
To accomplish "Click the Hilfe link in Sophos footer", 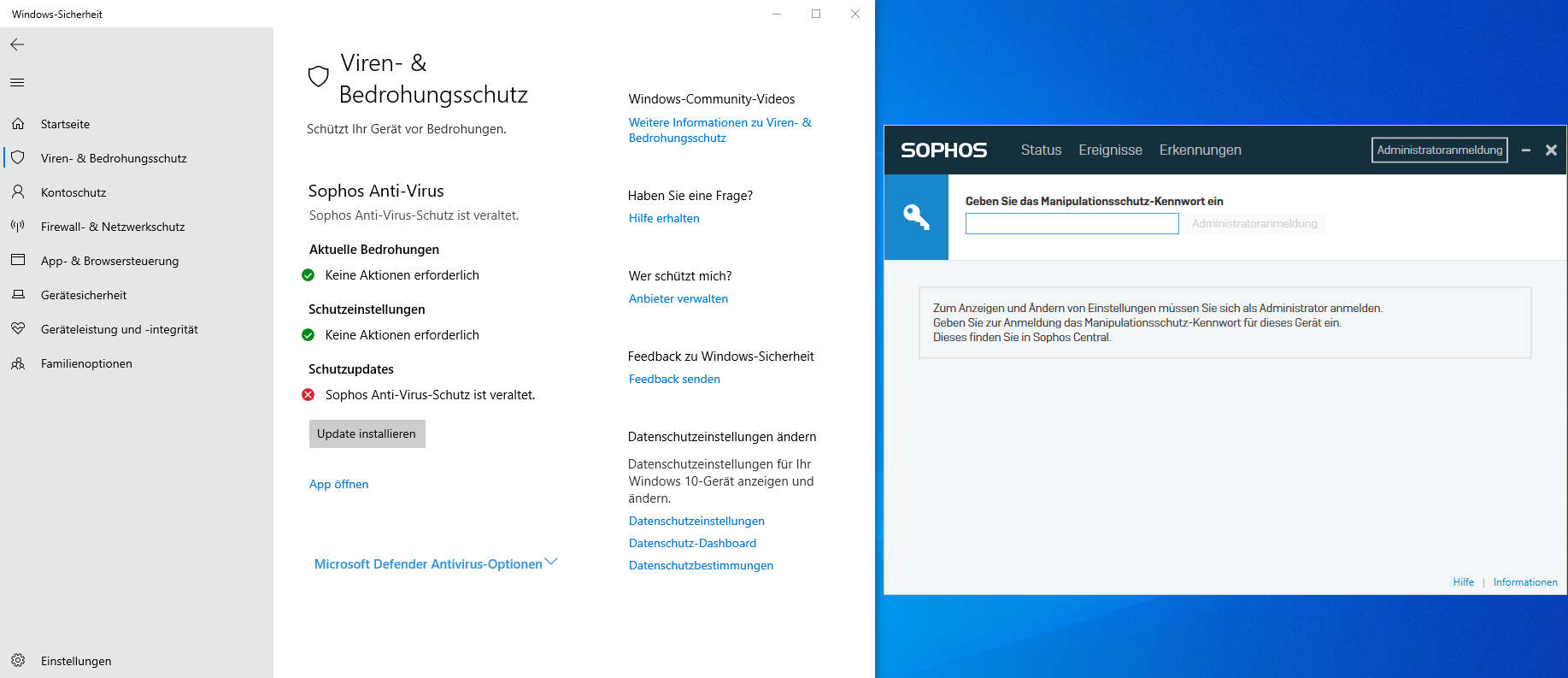I will tap(1463, 582).
